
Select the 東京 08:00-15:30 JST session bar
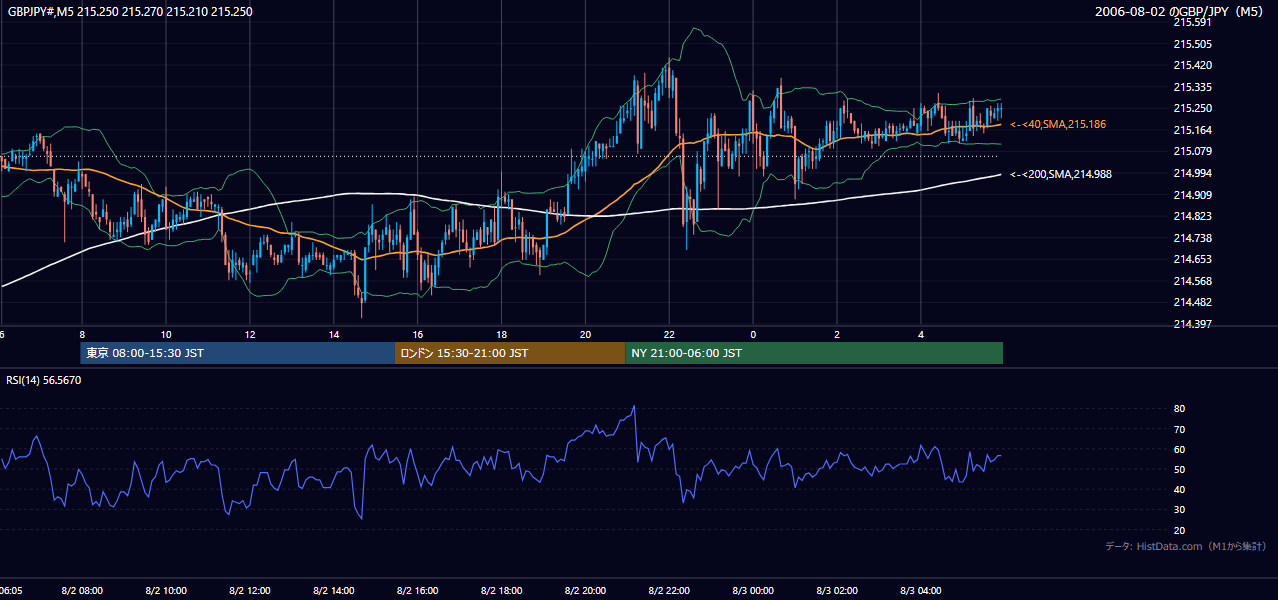tap(238, 353)
